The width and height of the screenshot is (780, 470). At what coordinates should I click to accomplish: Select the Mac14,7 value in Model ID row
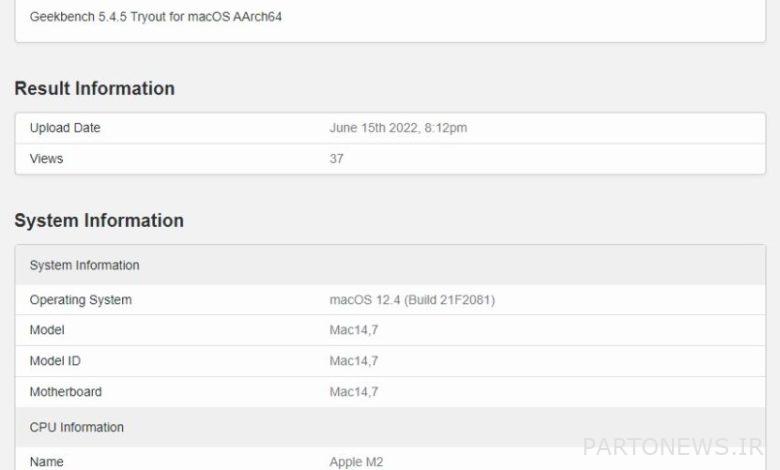point(354,361)
